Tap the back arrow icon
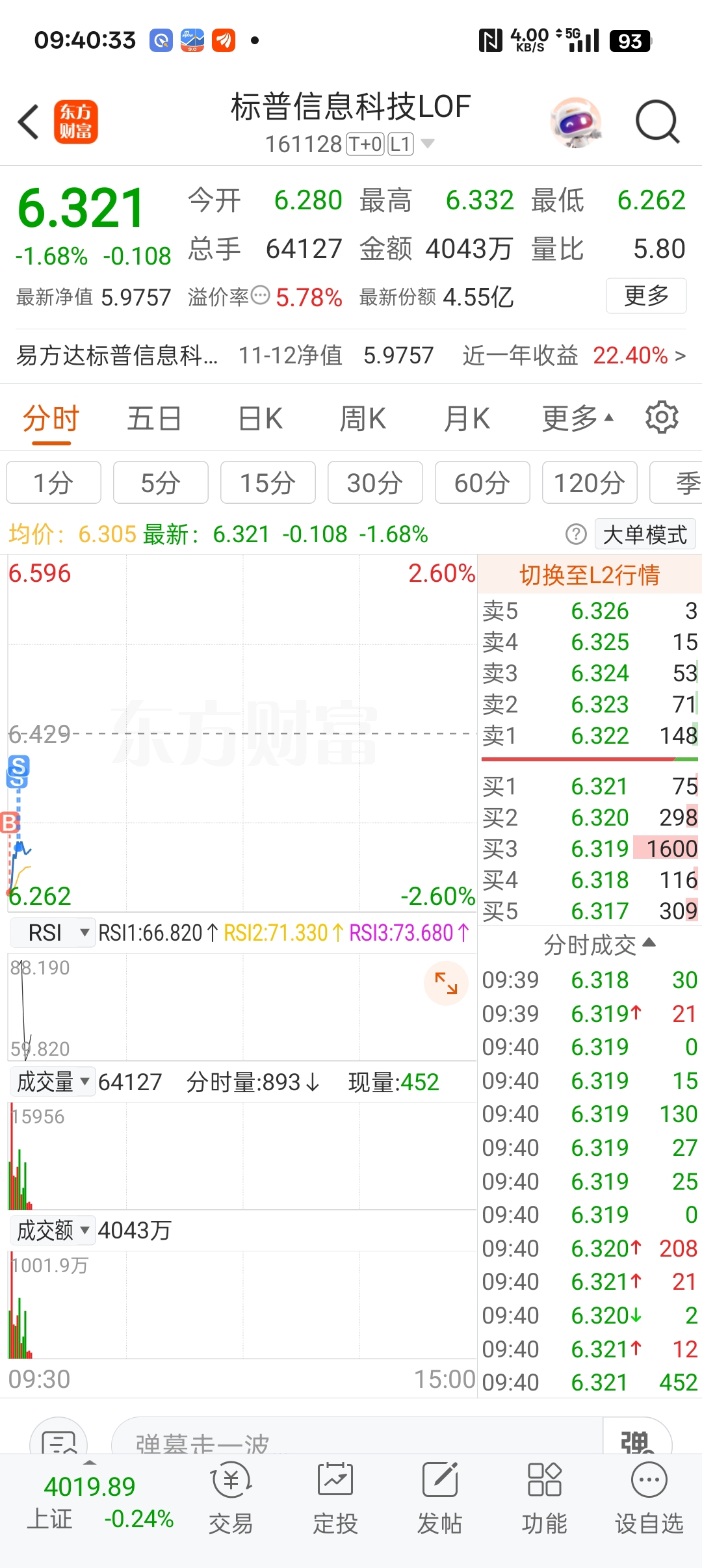 [29, 122]
